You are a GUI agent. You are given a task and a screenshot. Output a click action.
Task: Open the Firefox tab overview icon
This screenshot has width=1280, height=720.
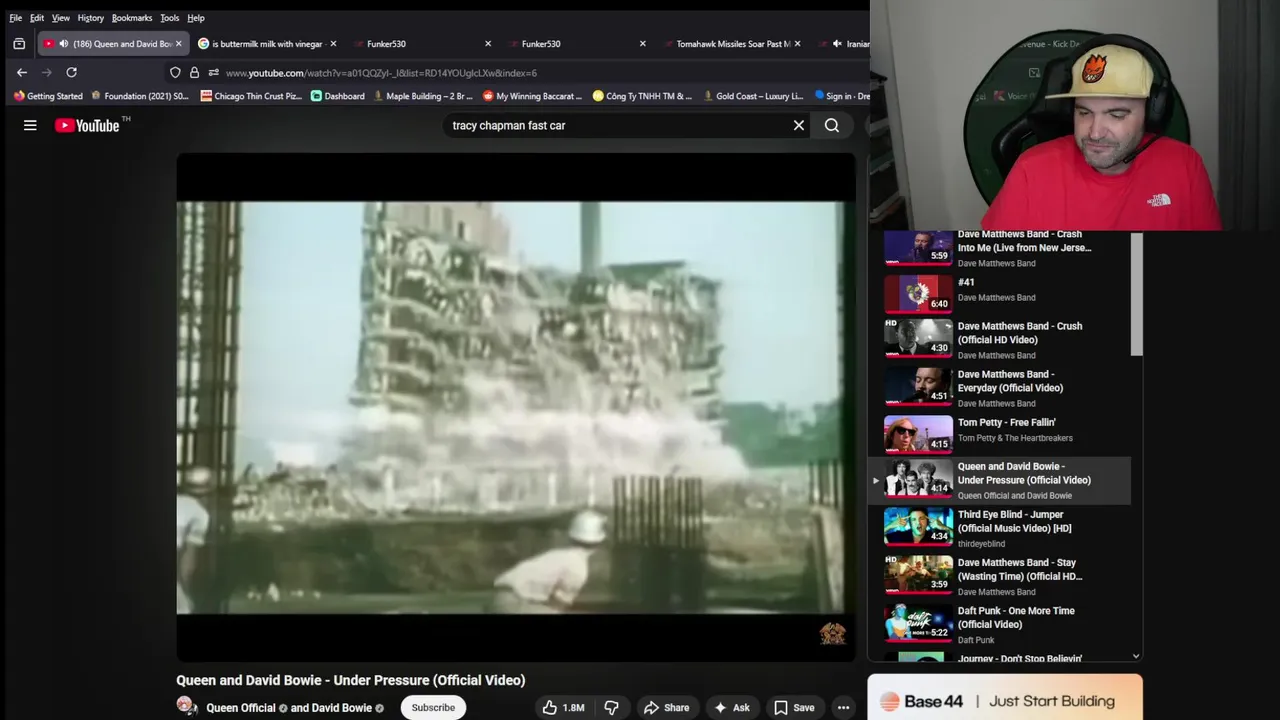point(19,44)
